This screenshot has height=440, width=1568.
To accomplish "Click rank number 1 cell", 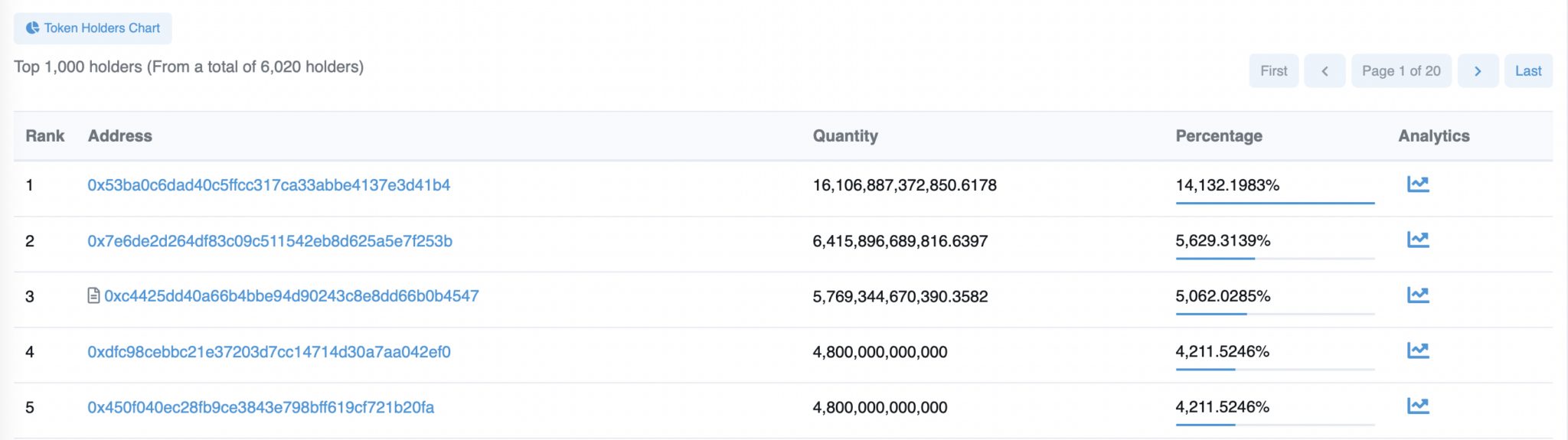I will pyautogui.click(x=29, y=185).
